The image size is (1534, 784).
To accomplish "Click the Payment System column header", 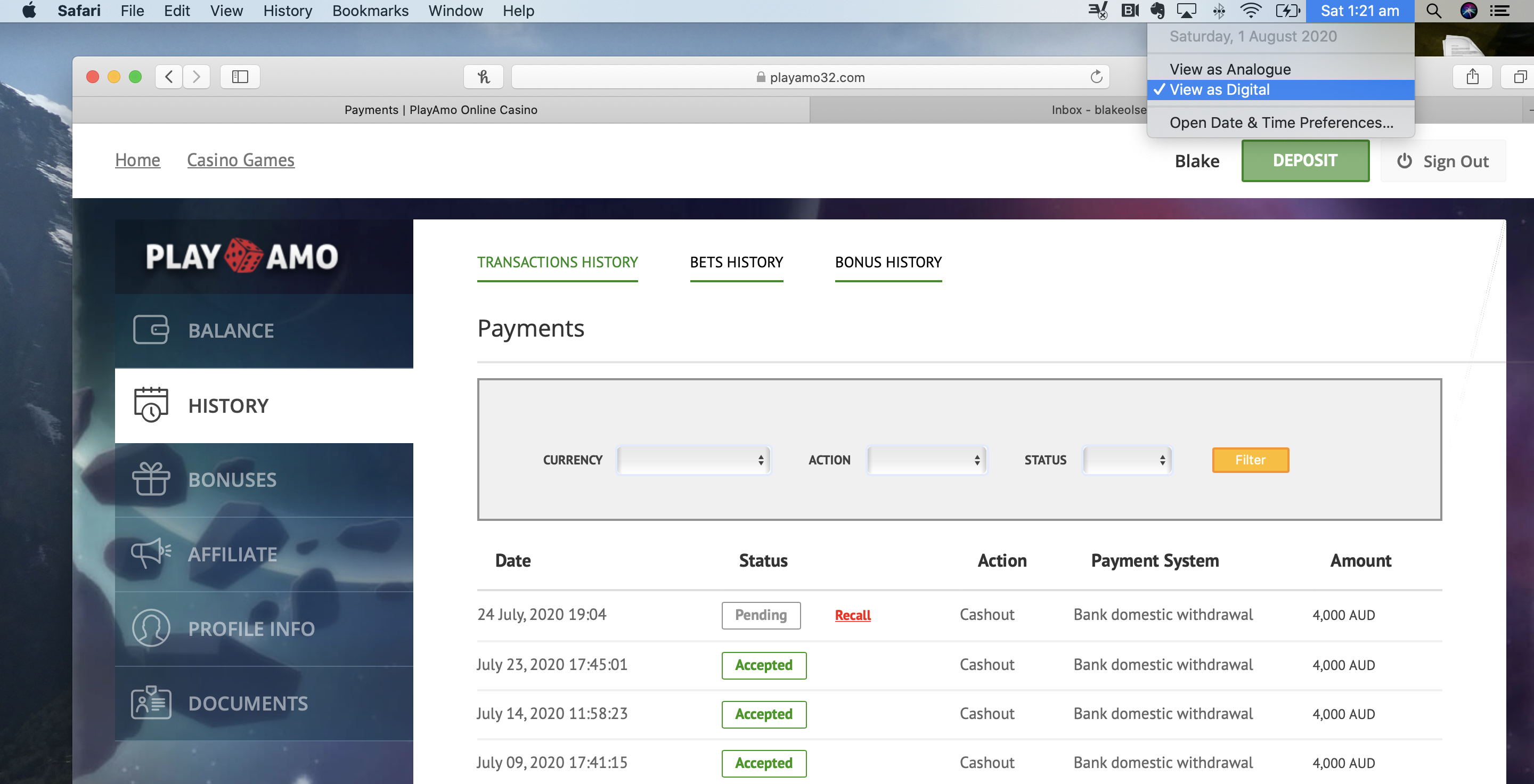I will 1154,560.
